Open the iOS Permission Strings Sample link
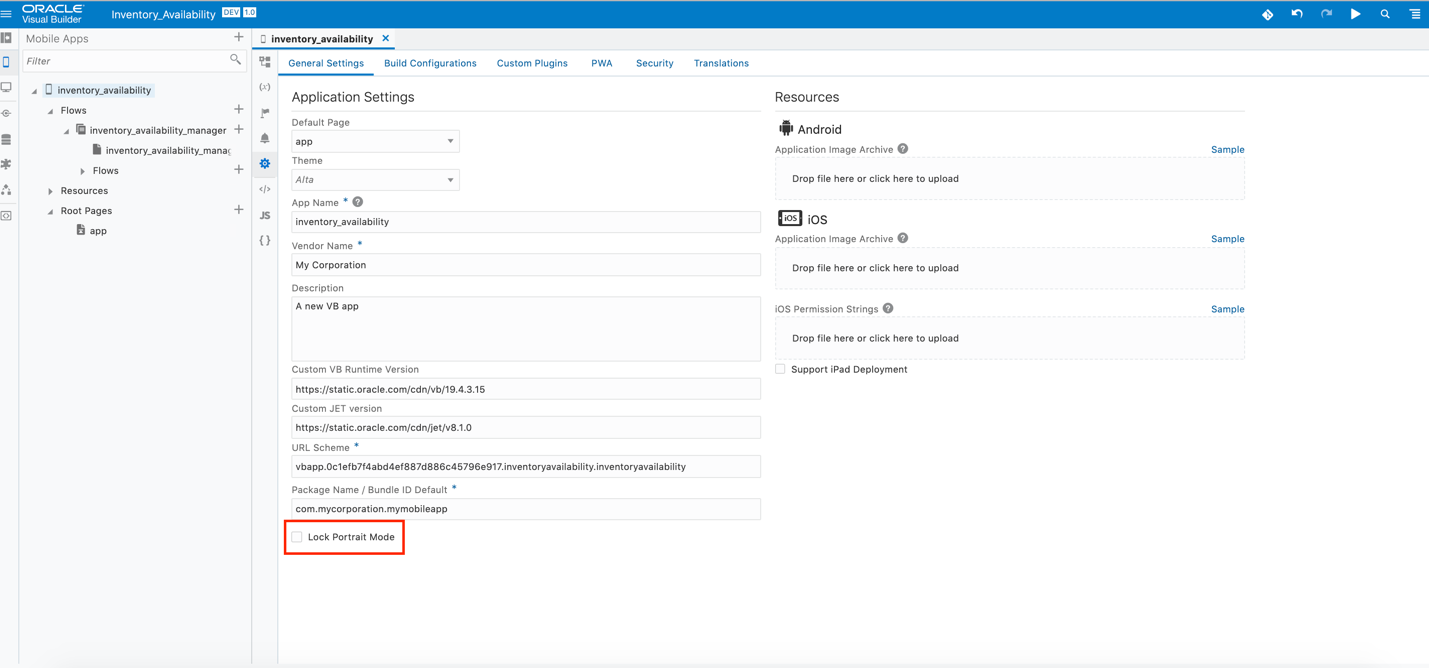1429x668 pixels. point(1227,309)
